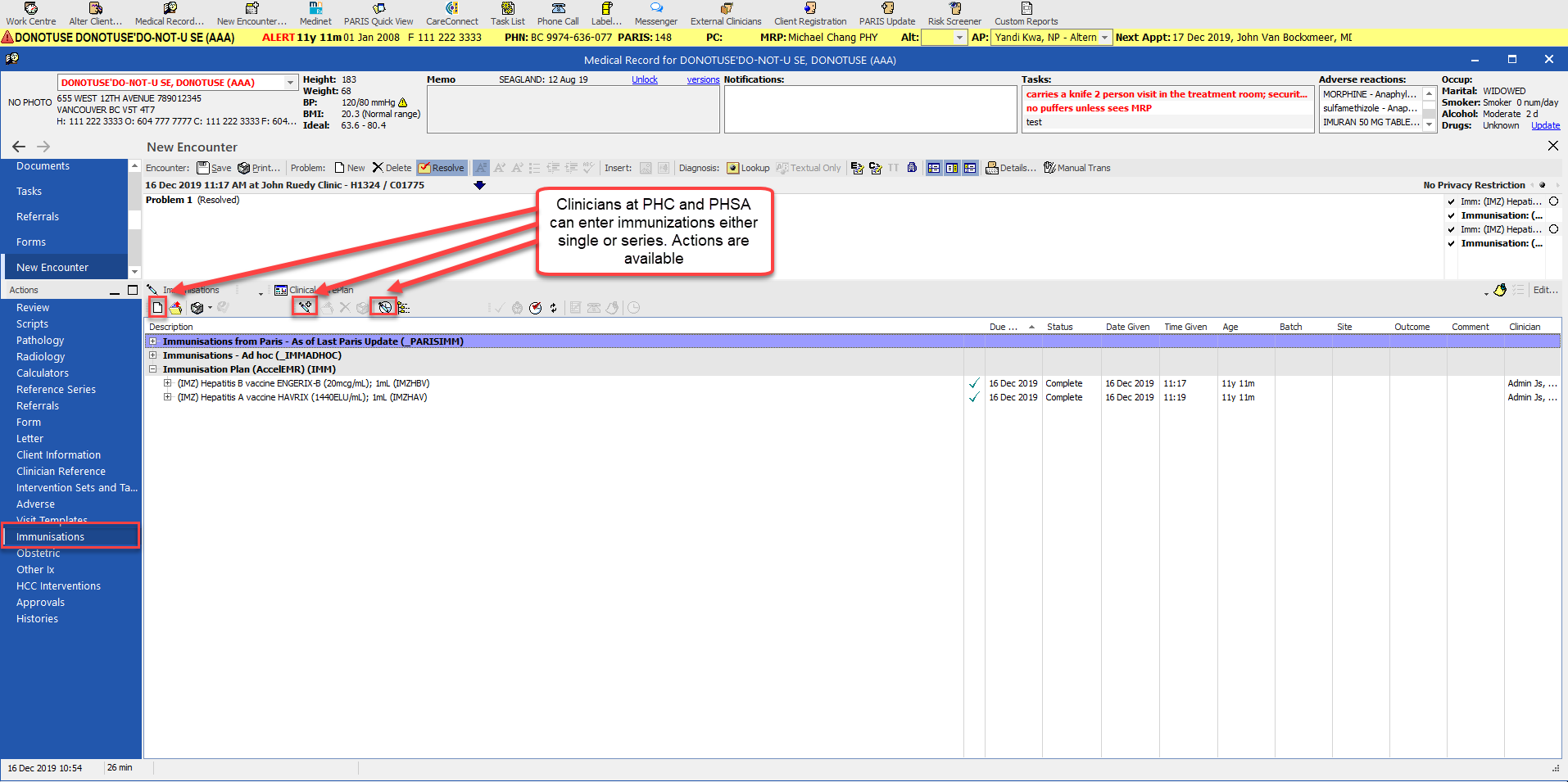The height and width of the screenshot is (782, 1568).
Task: Open the Messenger tool
Action: [x=656, y=14]
